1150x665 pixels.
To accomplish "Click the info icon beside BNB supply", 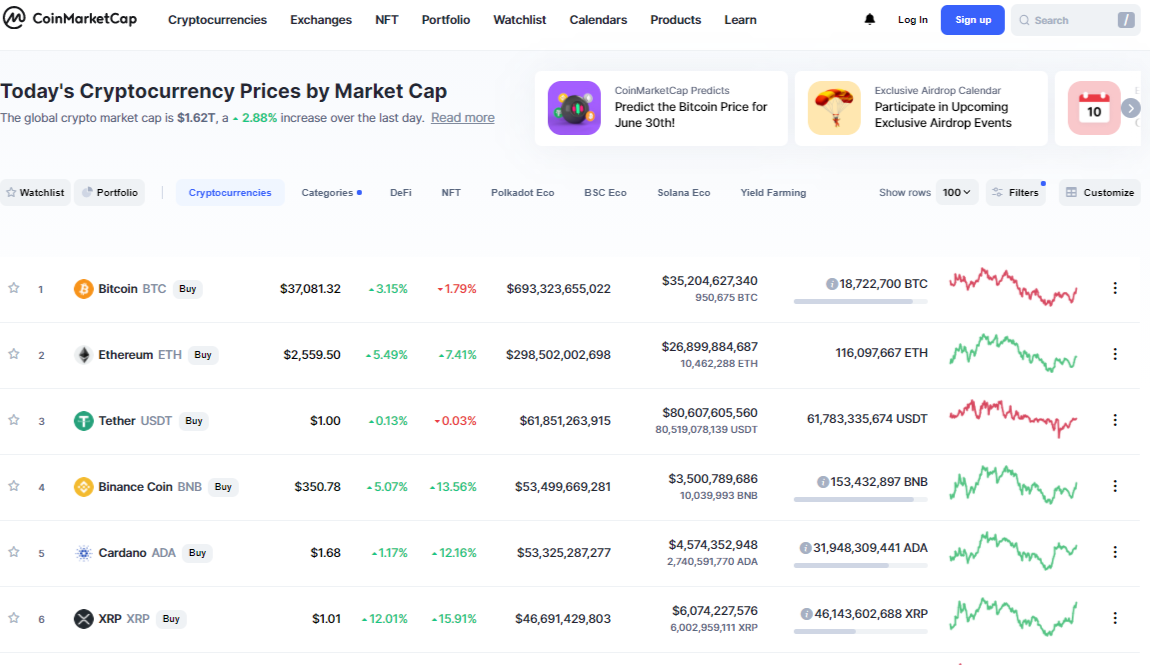I will click(x=823, y=482).
